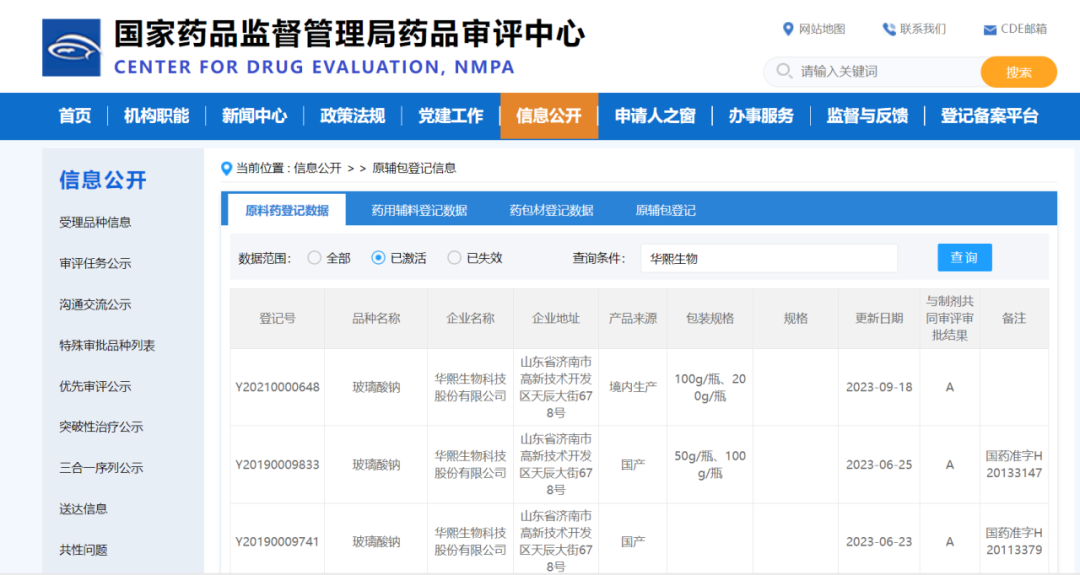This screenshot has width=1080, height=575.
Task: Switch to the 药用辅料登记数据 tab
Action: 419,210
